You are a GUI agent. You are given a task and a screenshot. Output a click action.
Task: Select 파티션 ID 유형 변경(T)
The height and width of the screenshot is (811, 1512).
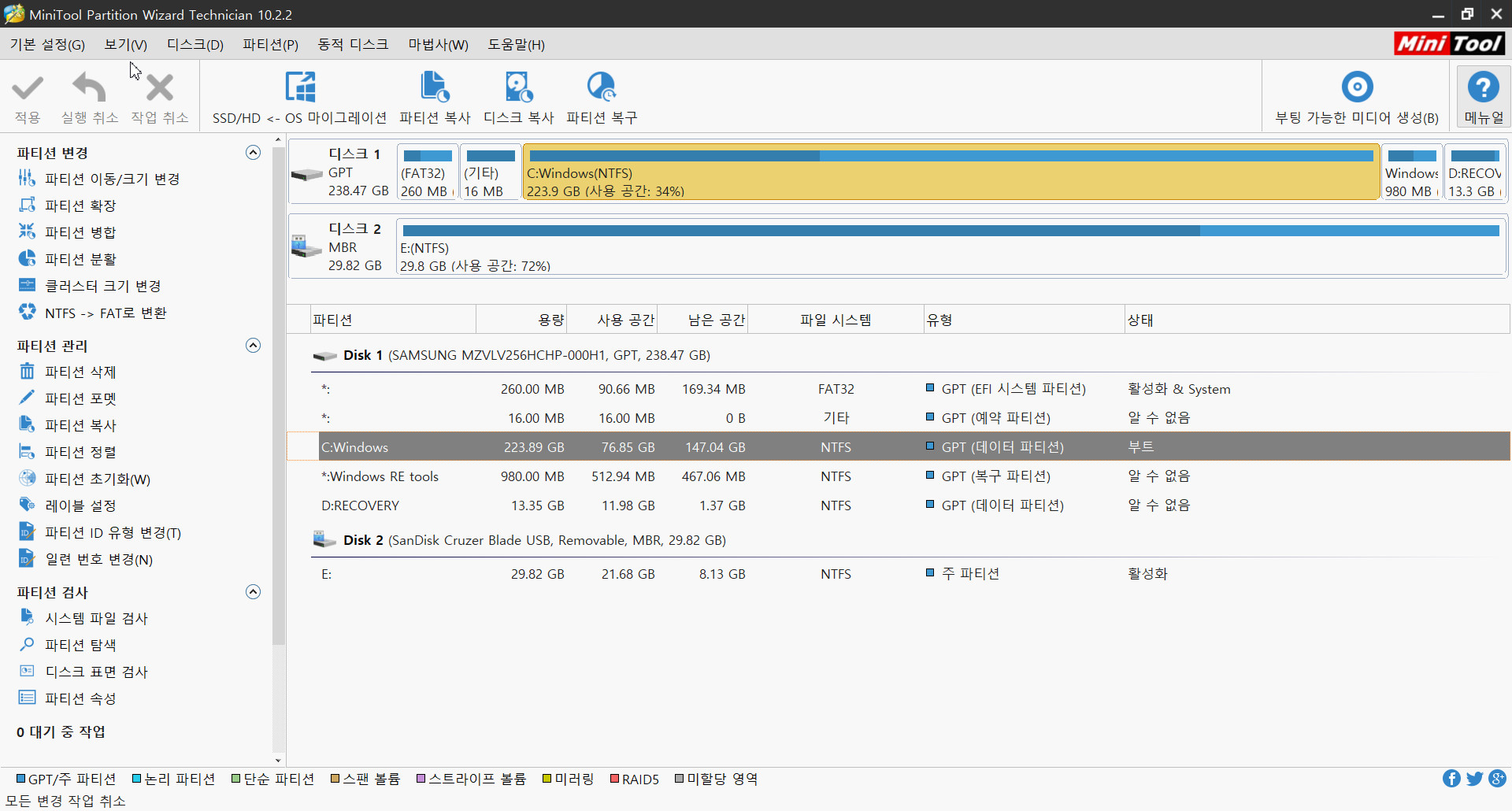click(100, 532)
